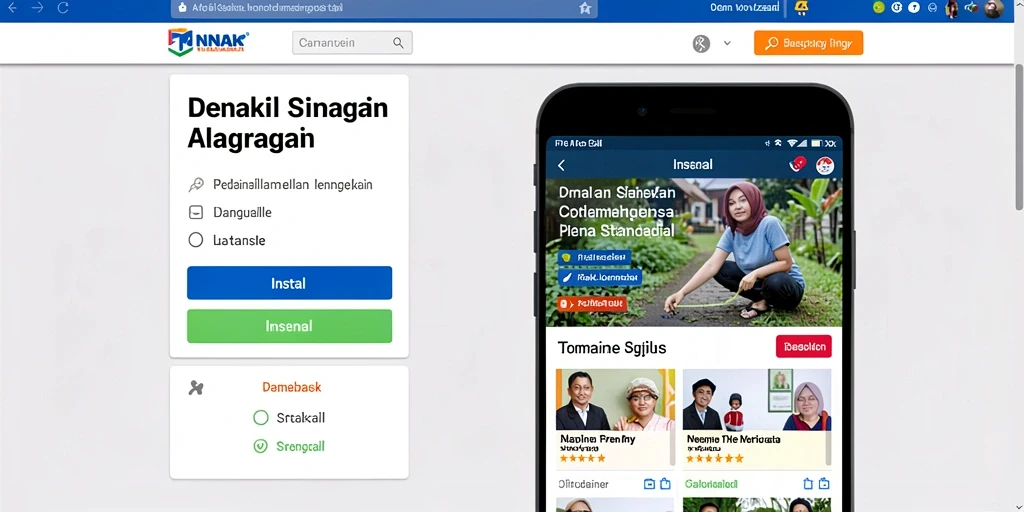Image resolution: width=1024 pixels, height=512 pixels.
Task: Tap the Olitodainer label
Action: pyautogui.click(x=583, y=485)
